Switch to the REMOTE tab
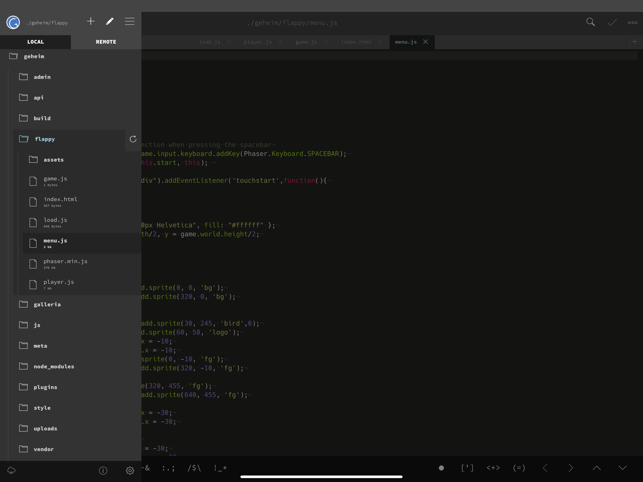The width and height of the screenshot is (643, 482). 105,42
